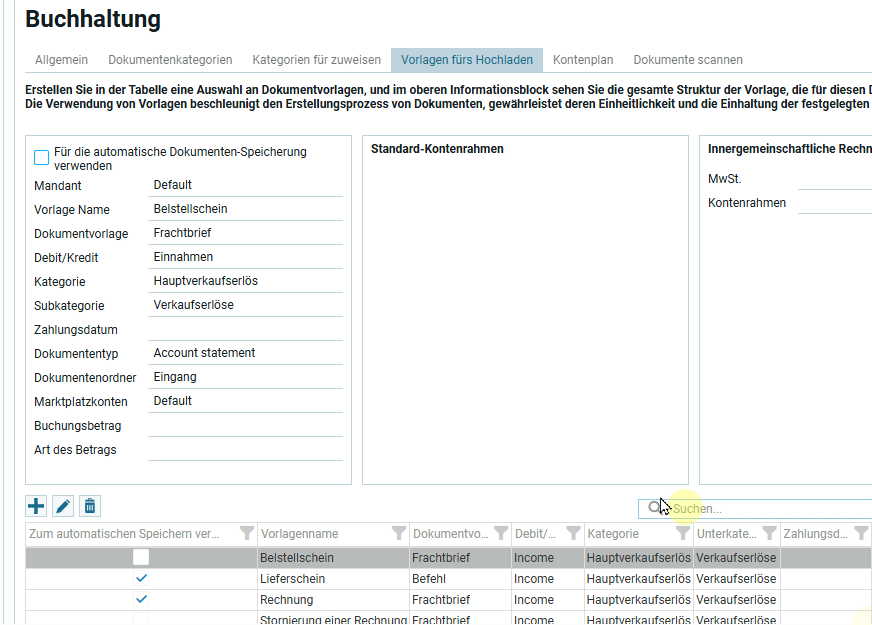Click the Vorlage Name field with Belstellschein
Viewport: 872px width, 625px height.
(245, 209)
